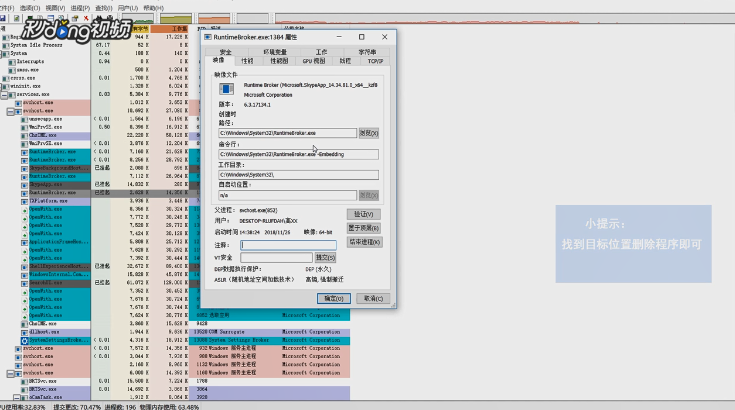
Task: Switch to the 性能图 tab
Action: [279, 61]
